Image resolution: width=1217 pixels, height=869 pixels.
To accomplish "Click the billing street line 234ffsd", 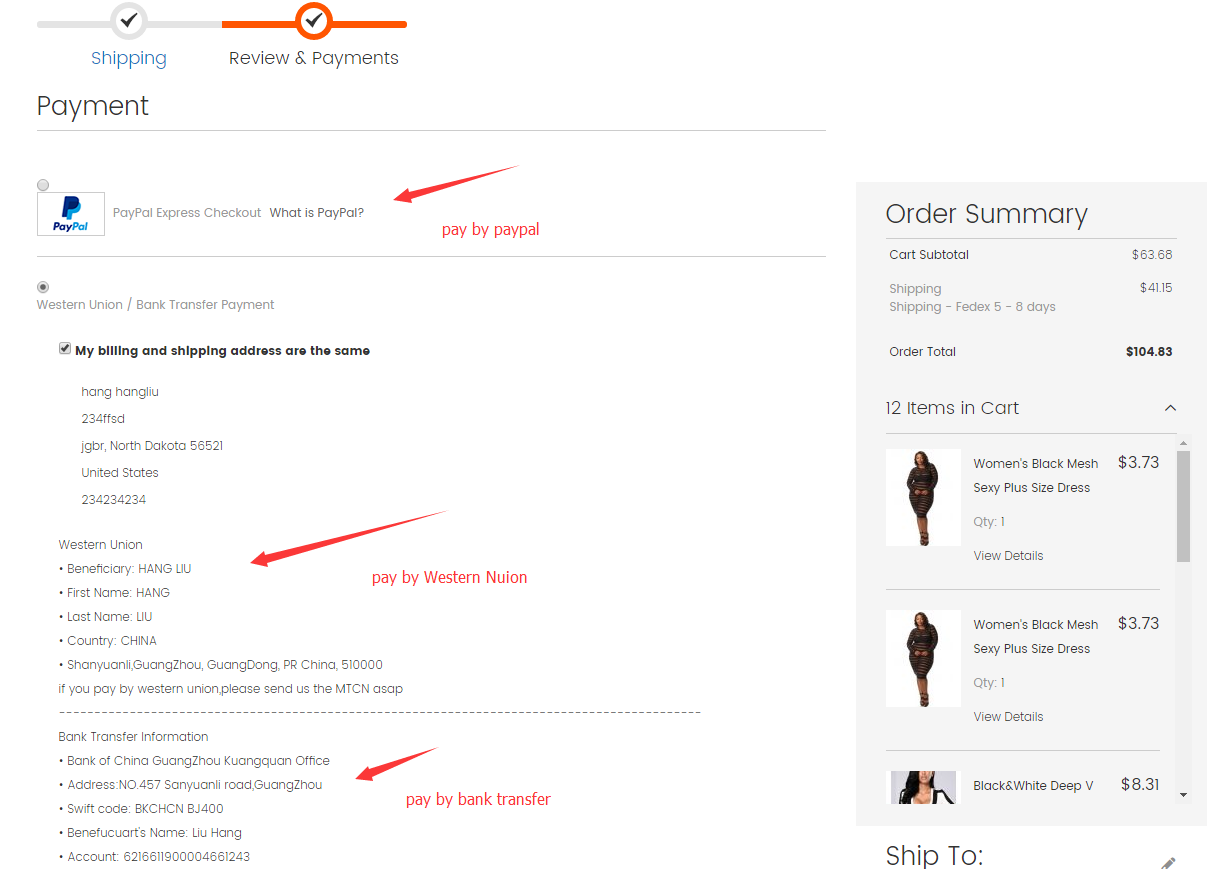I will click(103, 419).
